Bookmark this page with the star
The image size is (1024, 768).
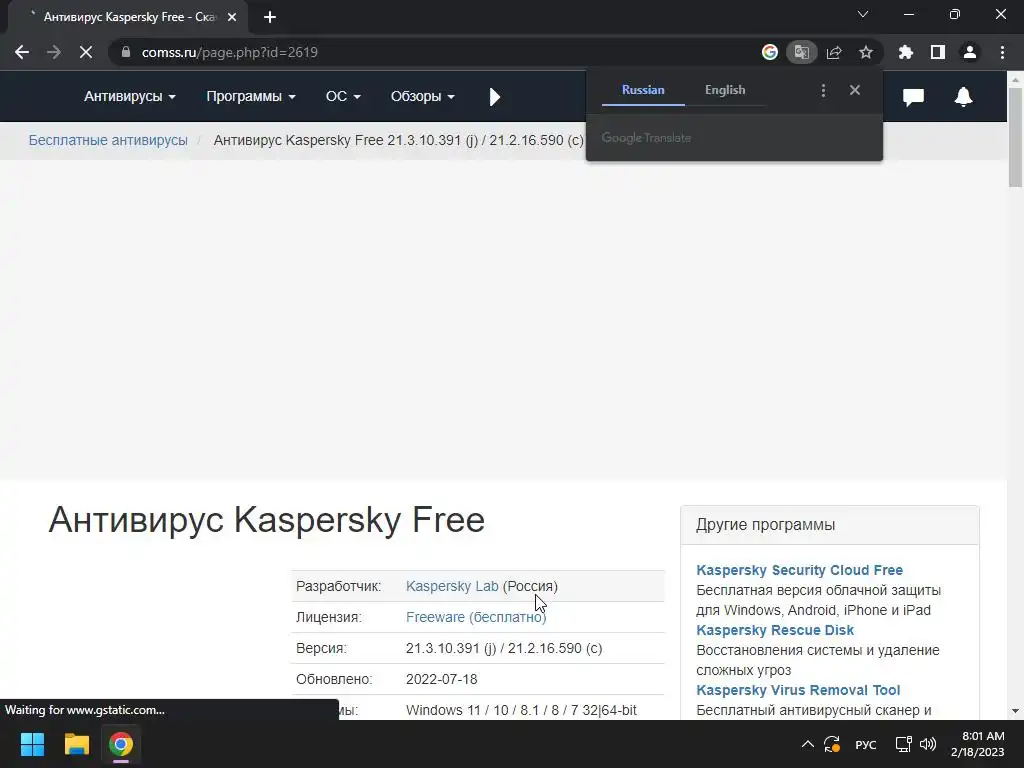[866, 52]
